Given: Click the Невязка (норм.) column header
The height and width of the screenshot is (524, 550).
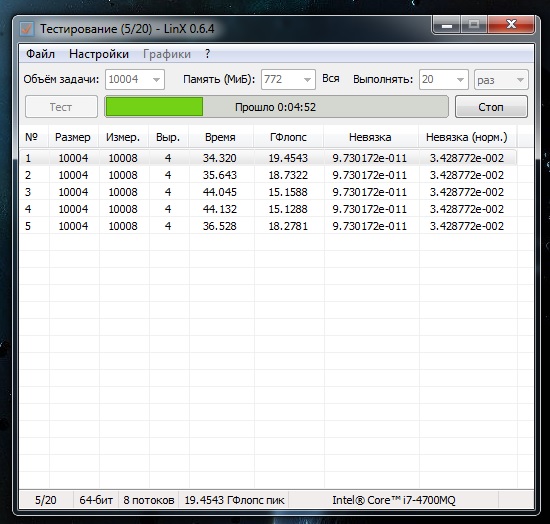Looking at the screenshot, I should point(467,137).
